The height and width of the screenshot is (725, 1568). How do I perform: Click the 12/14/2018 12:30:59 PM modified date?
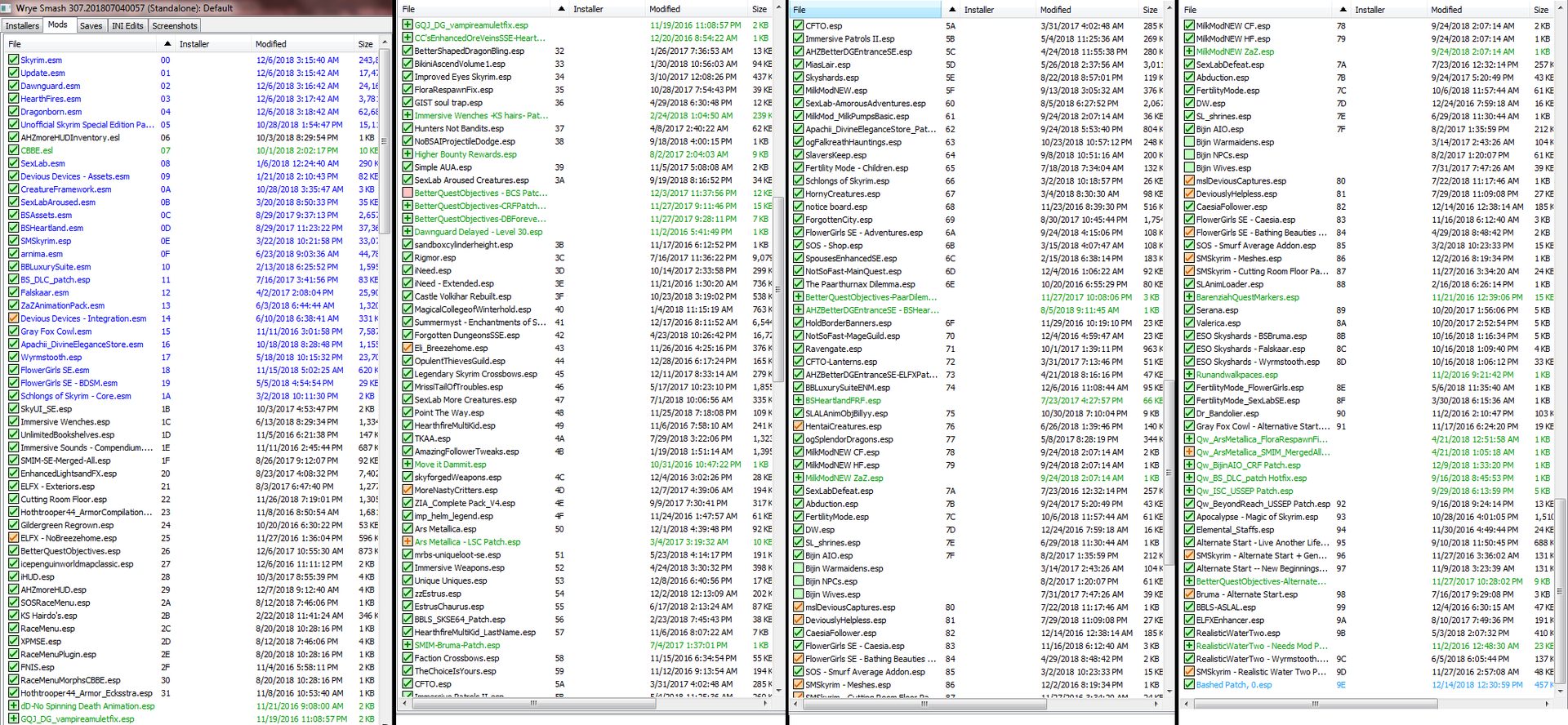click(x=1477, y=685)
